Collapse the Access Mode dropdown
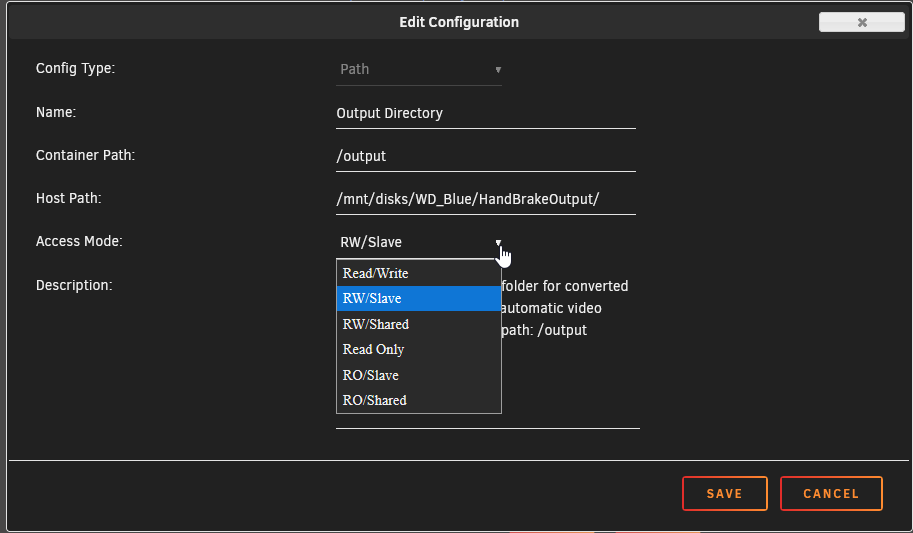 click(419, 242)
